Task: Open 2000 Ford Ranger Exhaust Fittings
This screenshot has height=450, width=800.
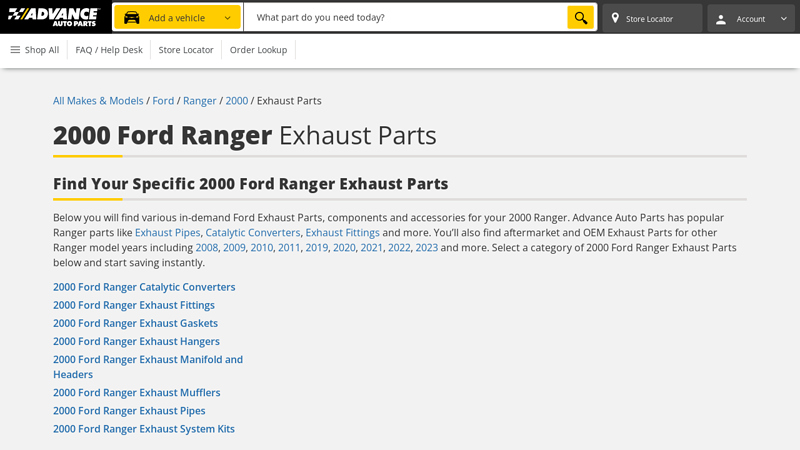Action: [134, 305]
